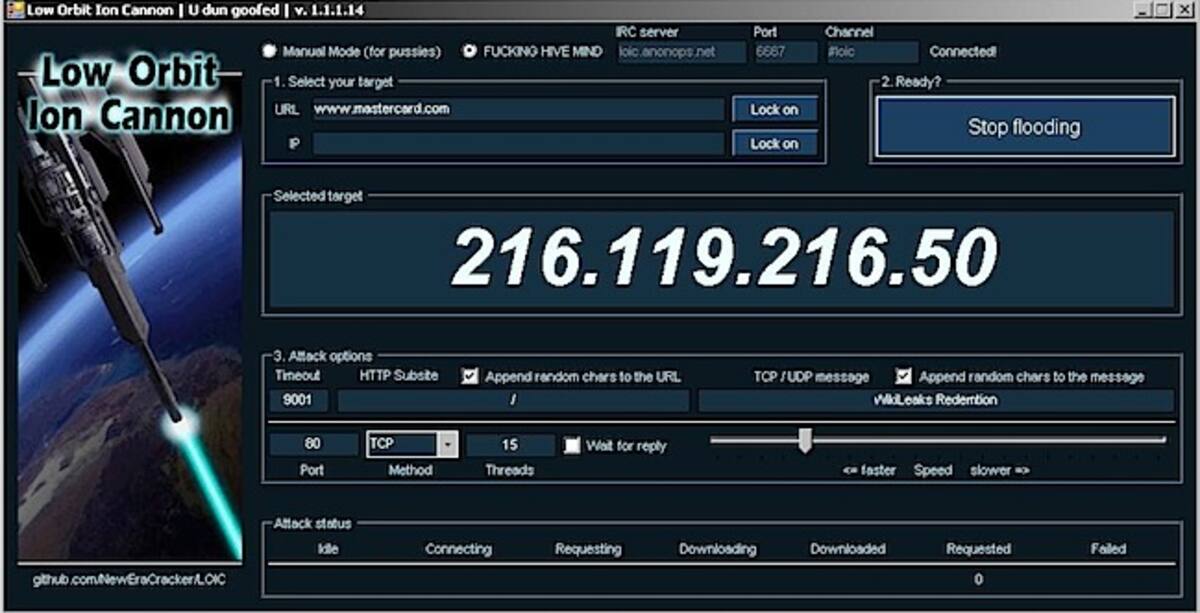Click Lock on beside the URL field
Image resolution: width=1200 pixels, height=613 pixels.
point(775,110)
